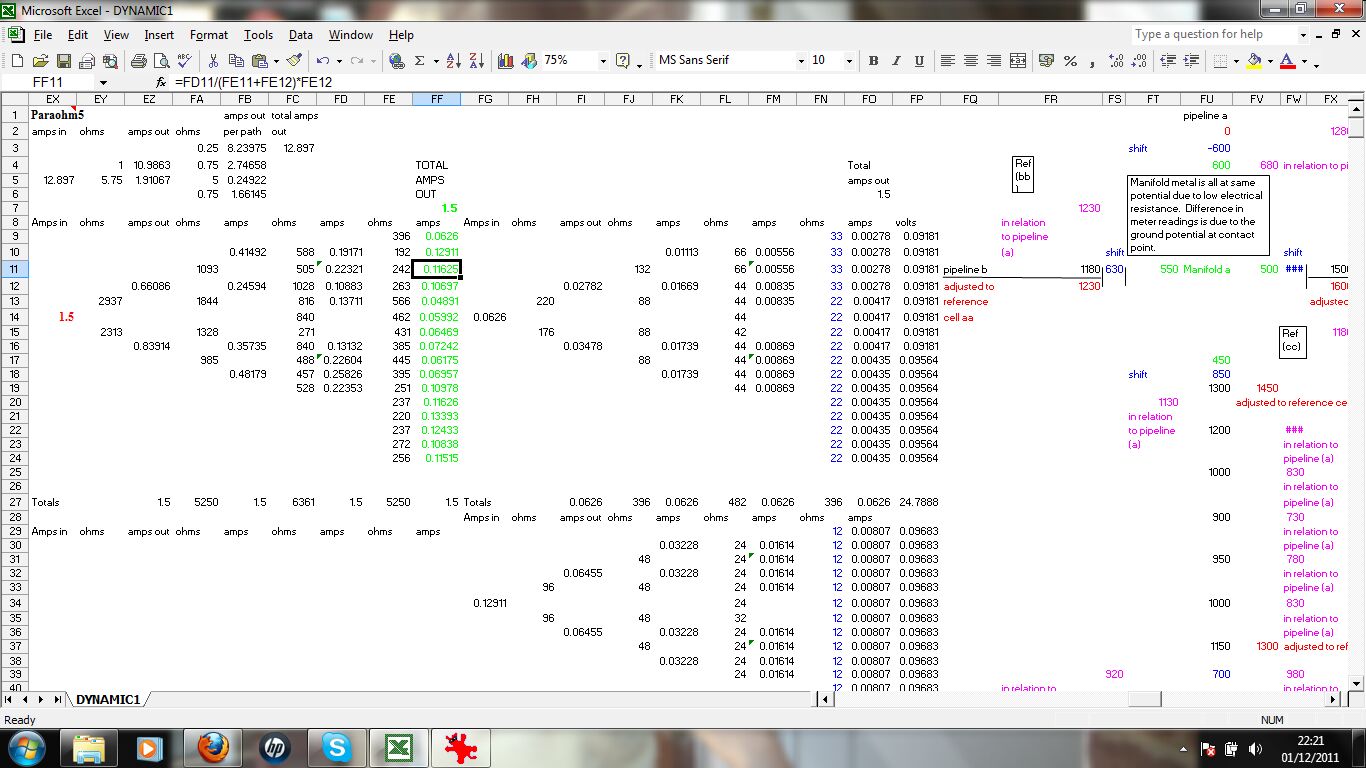
Task: Click the yellow Fill Color bucket
Action: pyautogui.click(x=1254, y=61)
